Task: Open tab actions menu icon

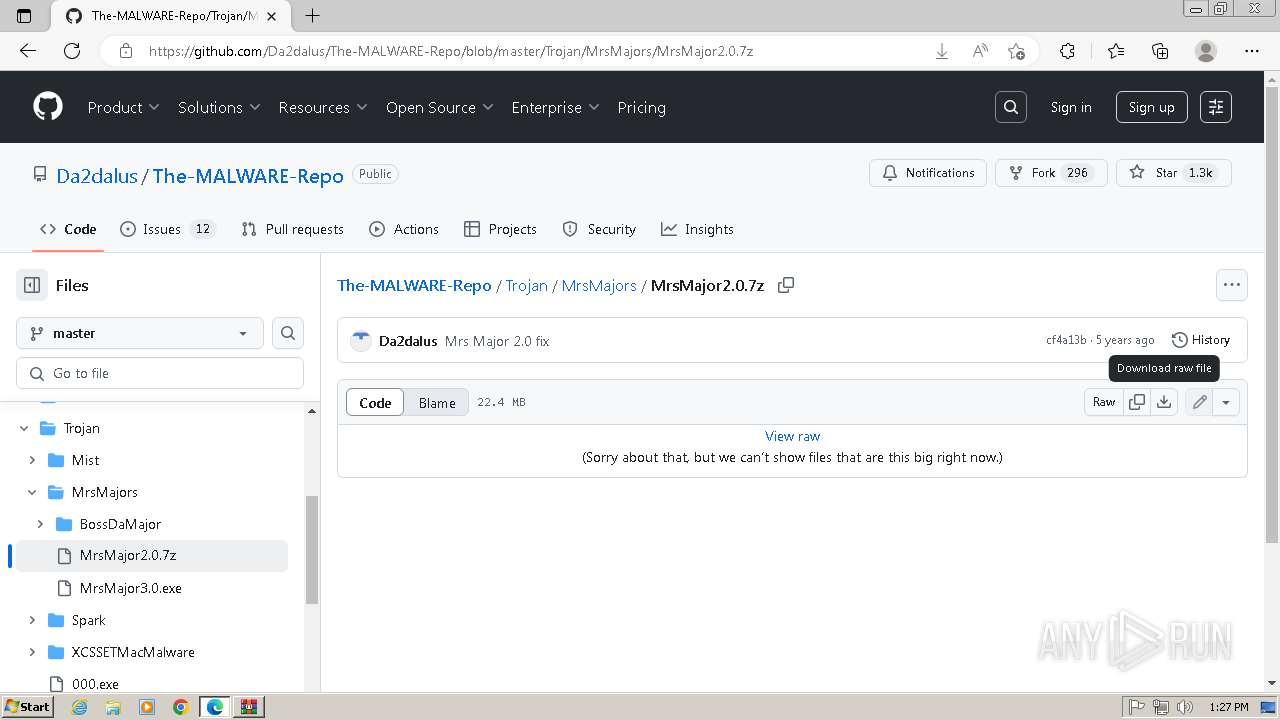Action: point(24,15)
